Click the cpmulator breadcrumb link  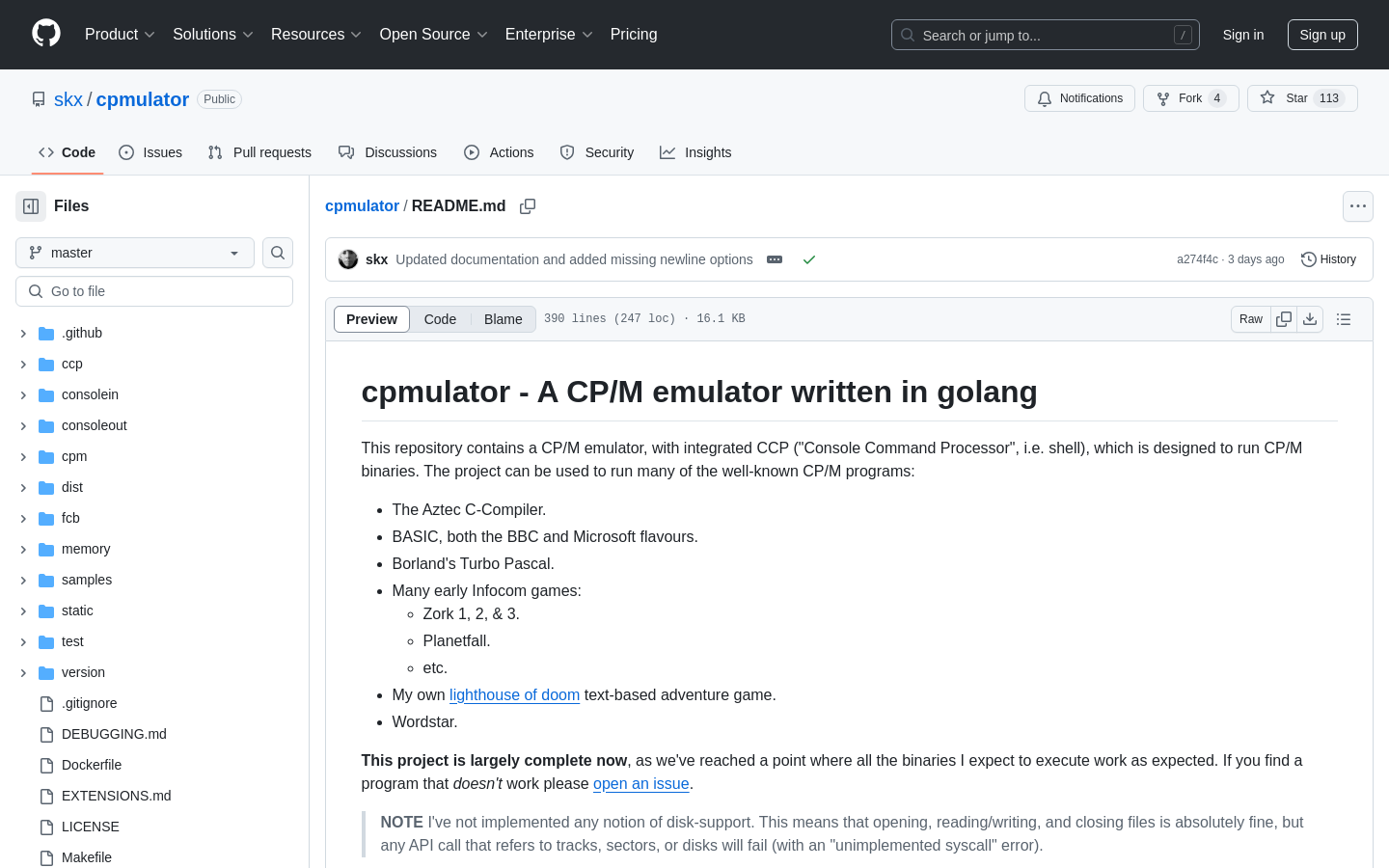[x=362, y=206]
